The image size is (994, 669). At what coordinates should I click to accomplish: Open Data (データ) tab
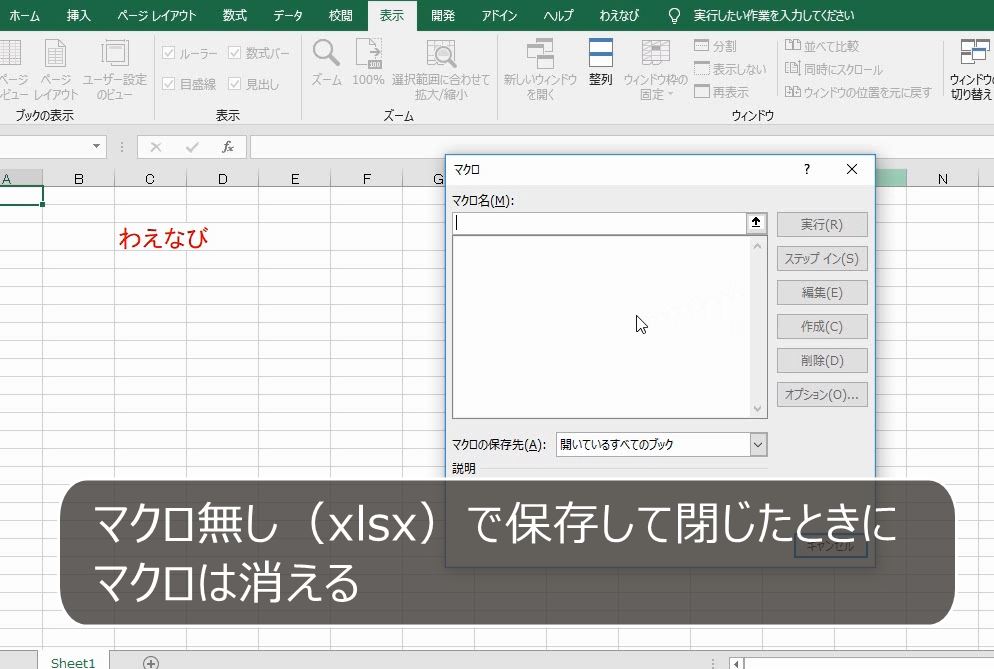[288, 15]
